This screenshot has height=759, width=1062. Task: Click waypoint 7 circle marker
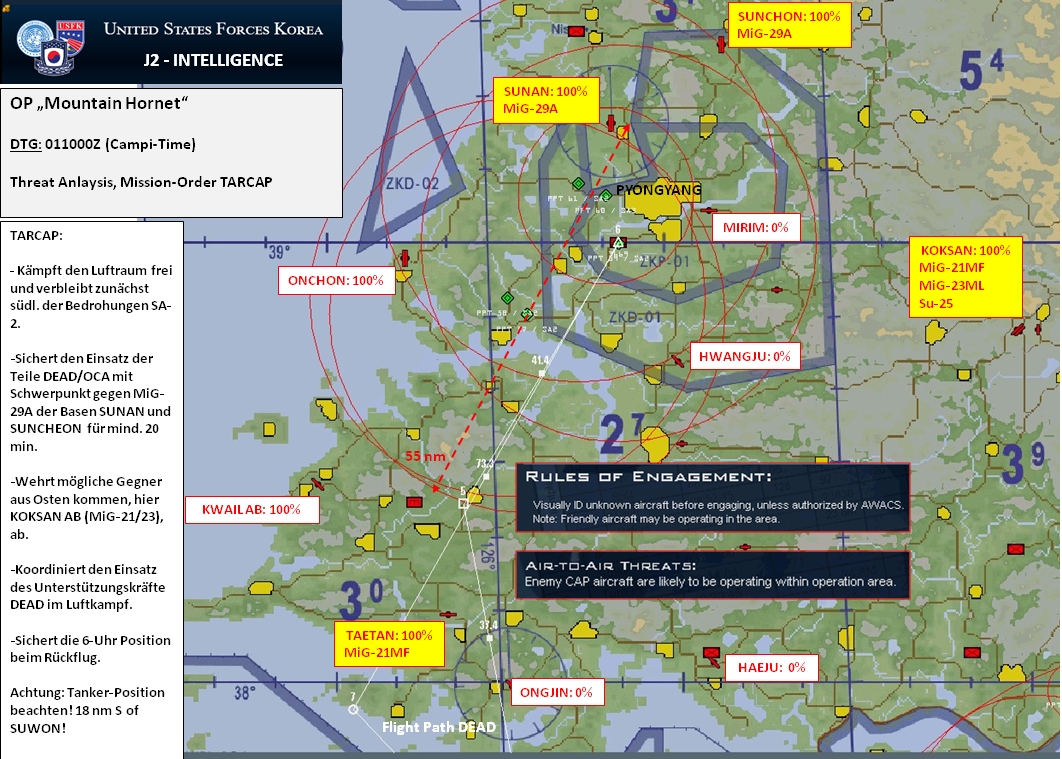pyautogui.click(x=354, y=710)
